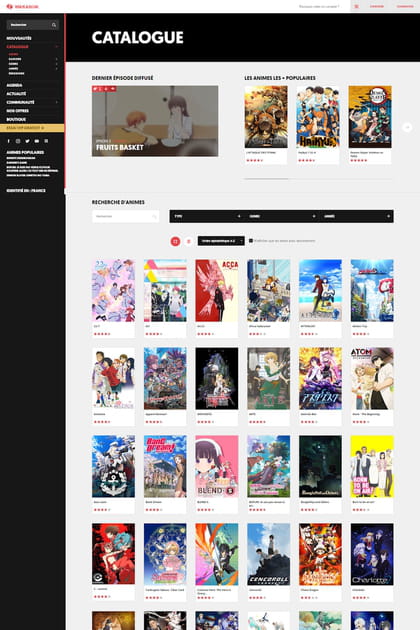Open the BanG Dream! anime poster
This screenshot has width=420, height=630.
point(165,466)
